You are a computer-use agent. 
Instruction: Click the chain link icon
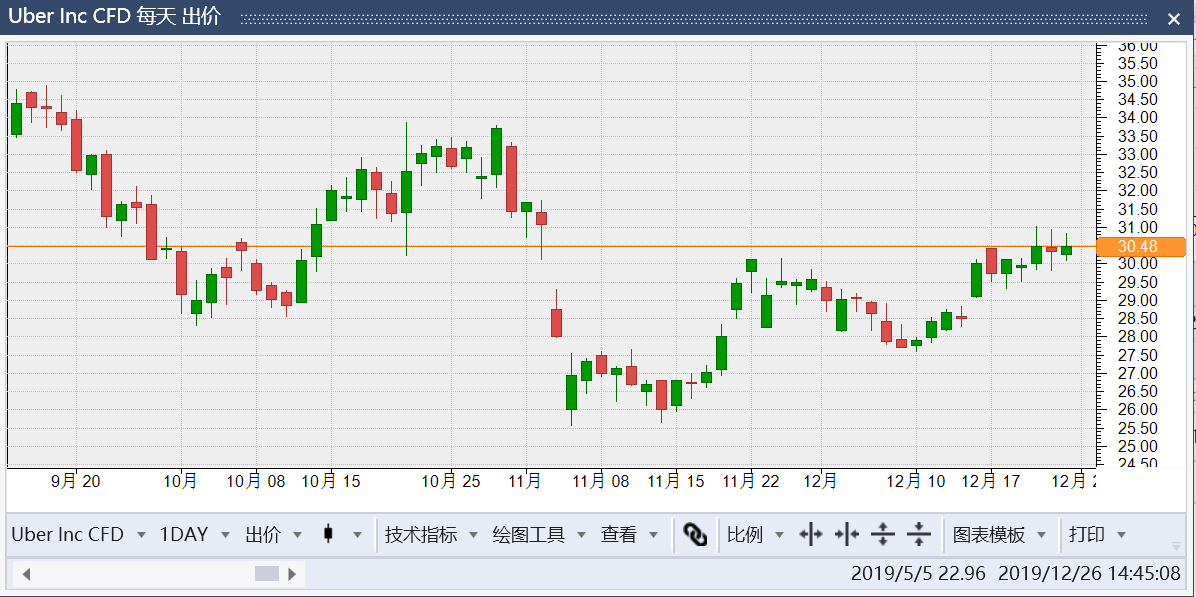(x=695, y=535)
